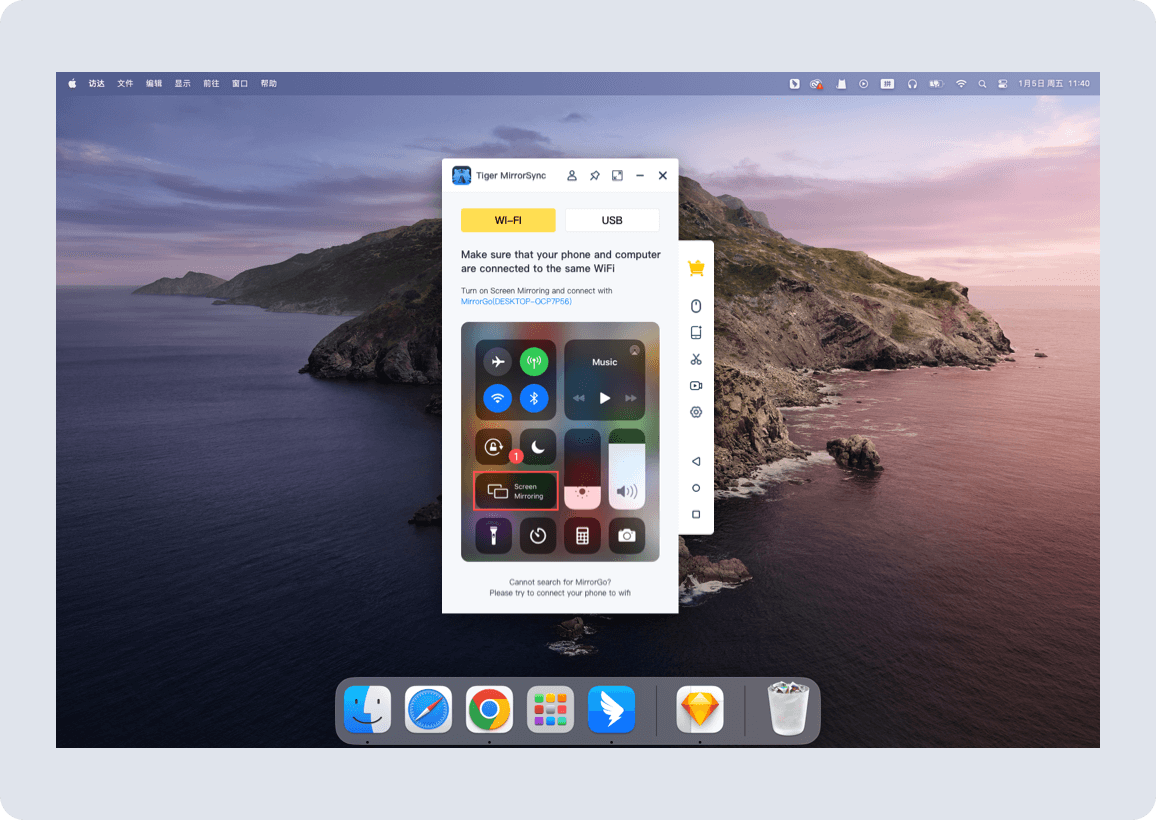The image size is (1156, 820).
Task: Open settings via the hexagon gear icon
Action: [x=696, y=412]
